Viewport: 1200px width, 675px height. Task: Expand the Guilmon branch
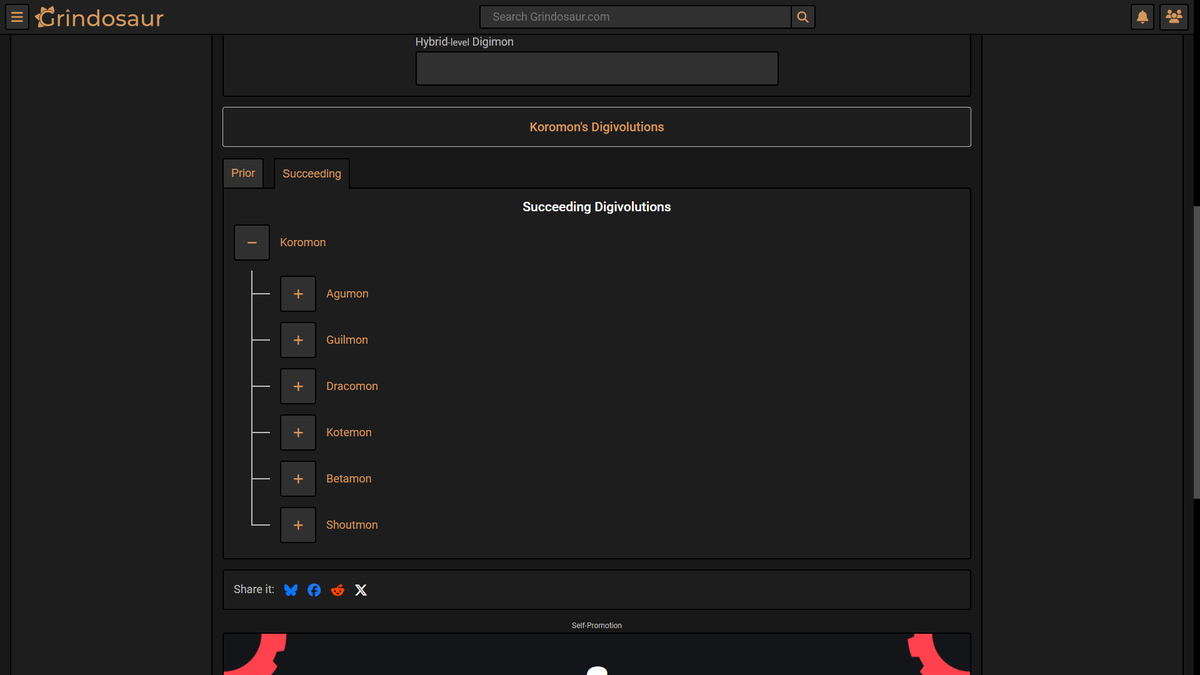pyautogui.click(x=298, y=340)
